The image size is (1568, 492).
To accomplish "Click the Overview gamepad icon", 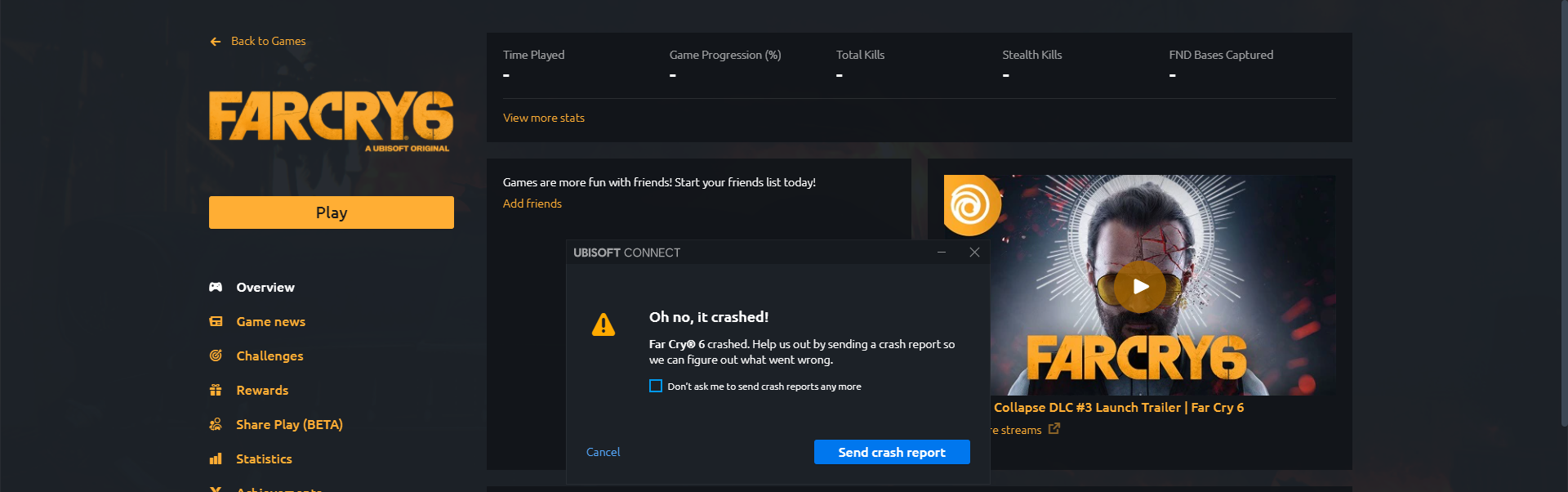I will pos(216,287).
